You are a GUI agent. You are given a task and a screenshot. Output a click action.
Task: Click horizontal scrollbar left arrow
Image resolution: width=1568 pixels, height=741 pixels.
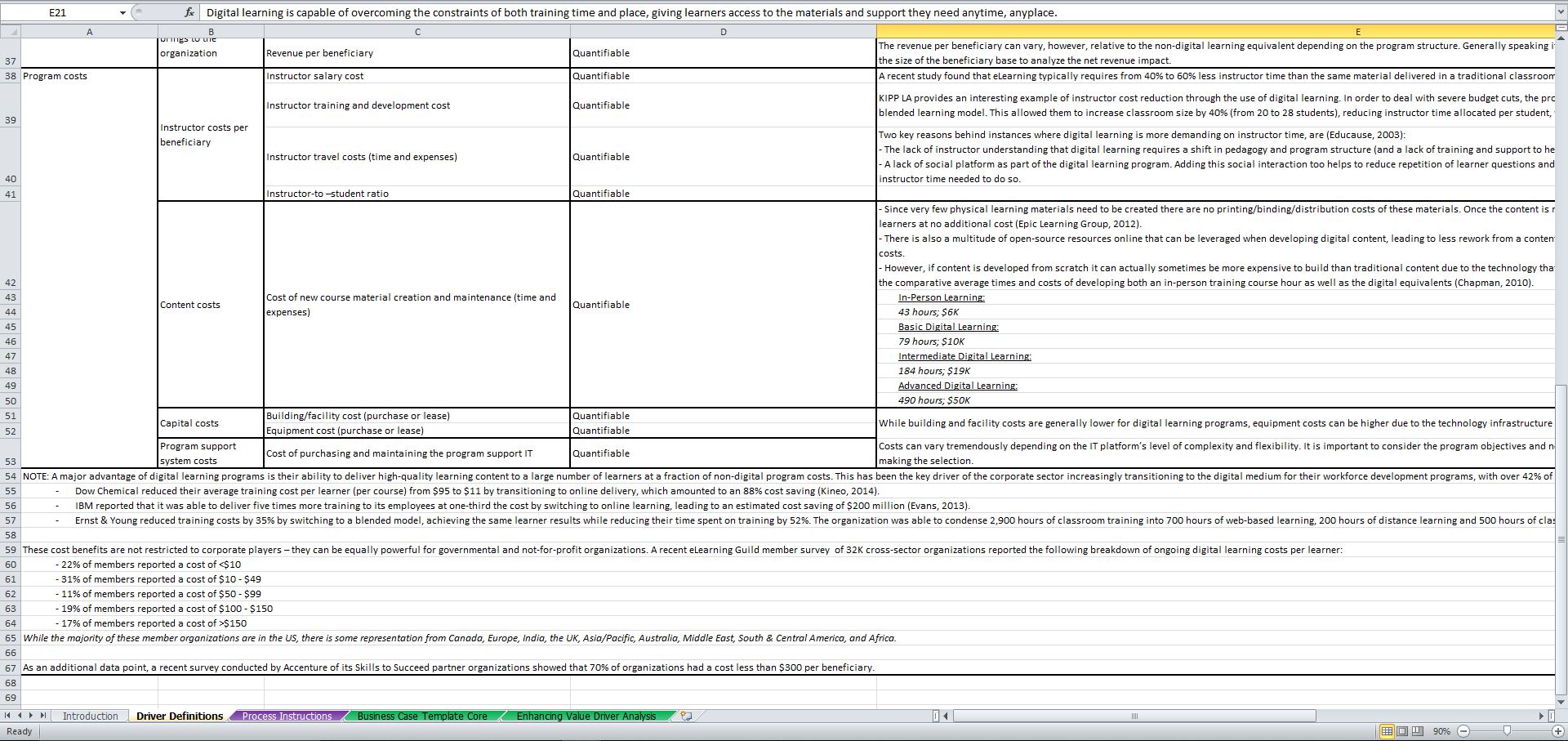(947, 716)
